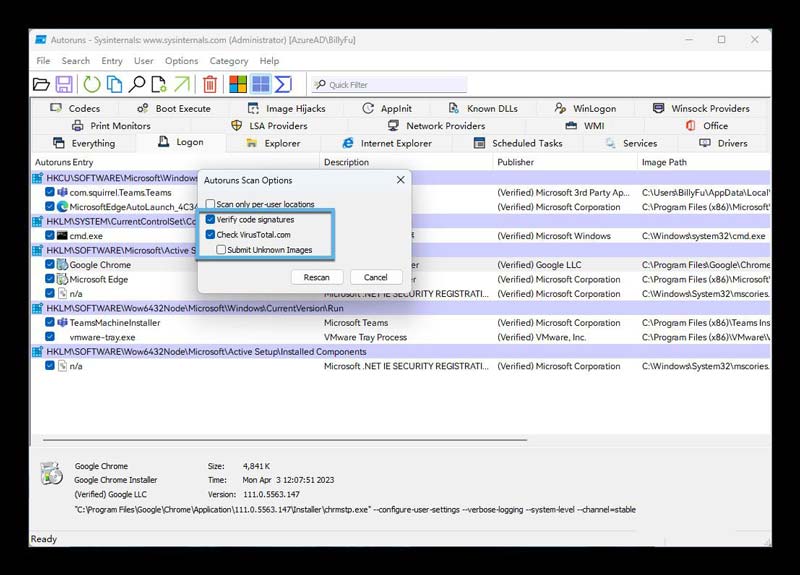The height and width of the screenshot is (575, 800).
Task: Toggle Hide Microsoft Entries colorful logo icon
Action: point(238,84)
